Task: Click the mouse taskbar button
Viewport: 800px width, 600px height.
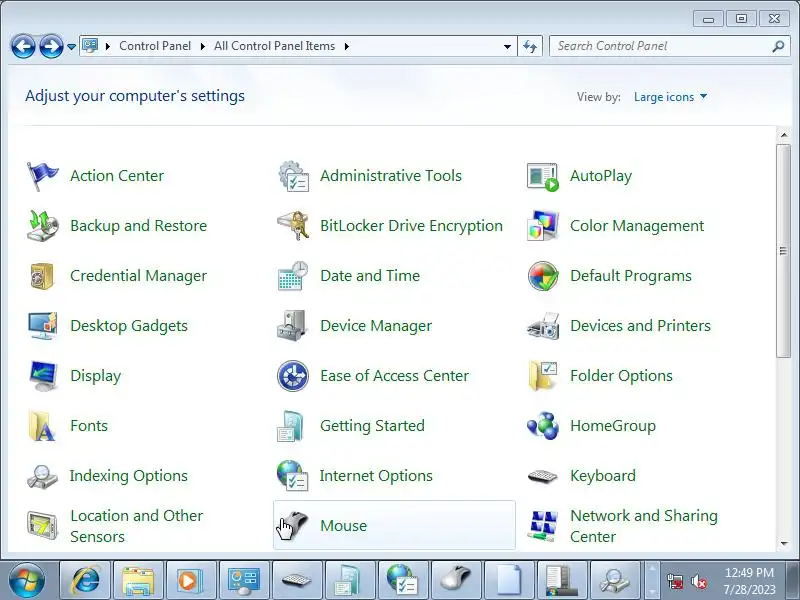Action: click(x=456, y=581)
